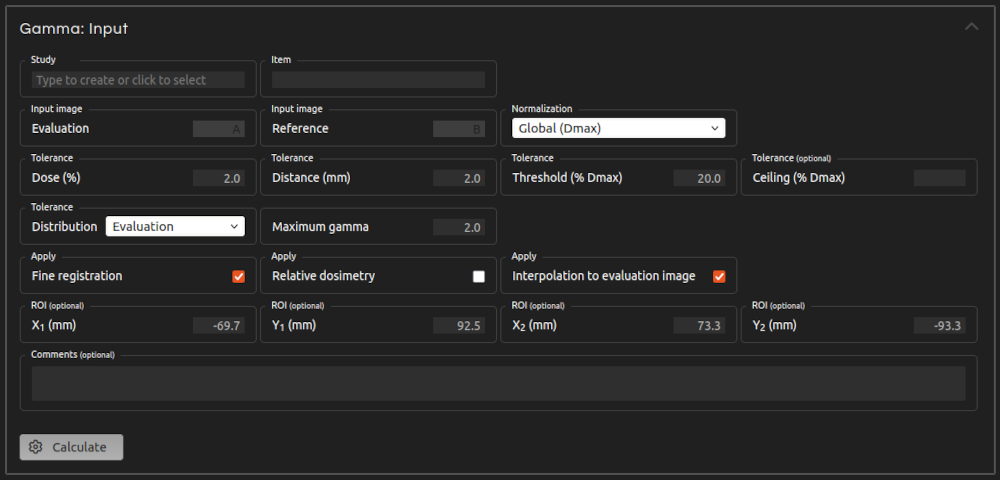Click the Maximum gamma field

tap(459, 227)
